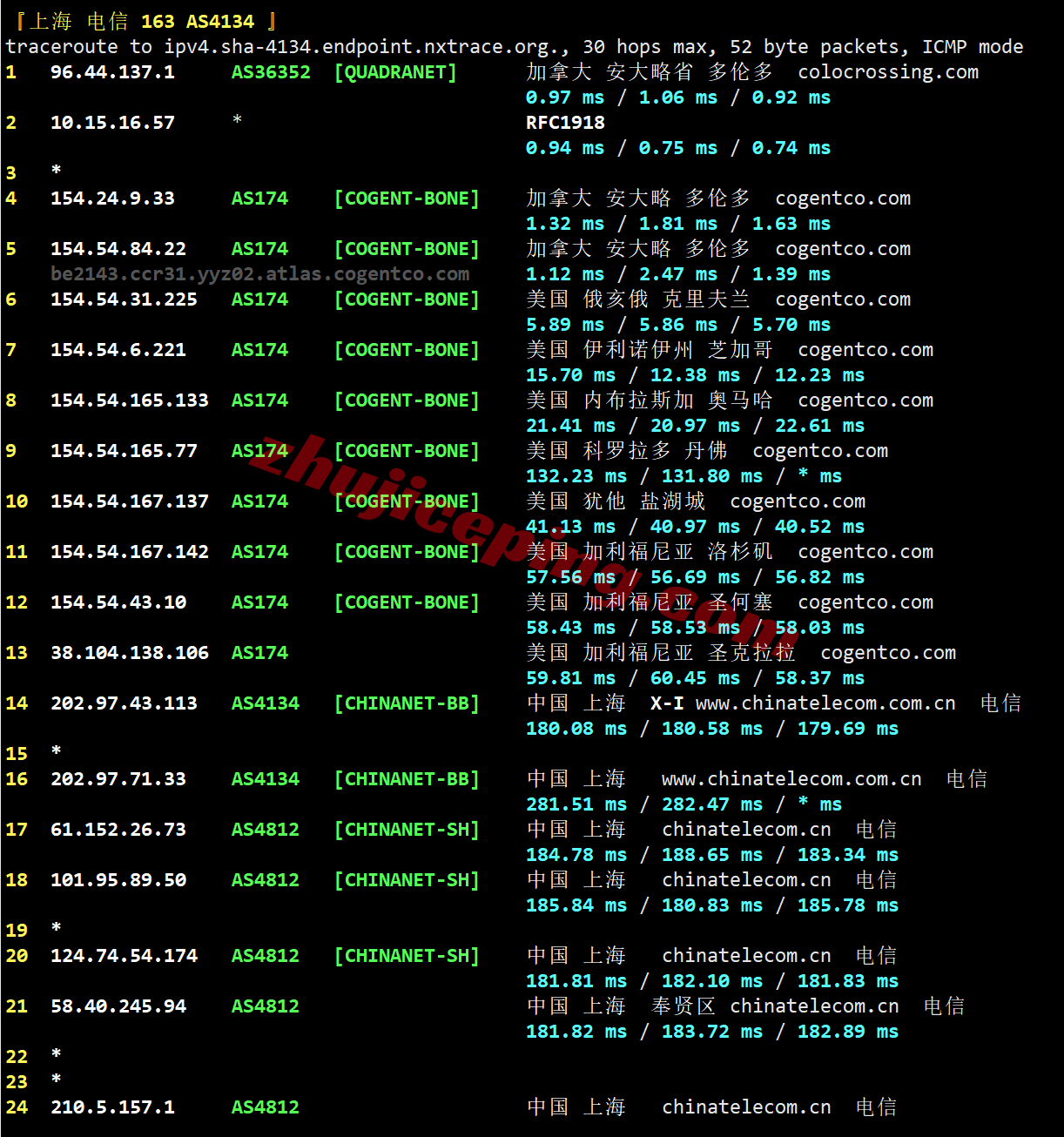Click latency value 0.97 ms
1064x1137 pixels.
(565, 98)
